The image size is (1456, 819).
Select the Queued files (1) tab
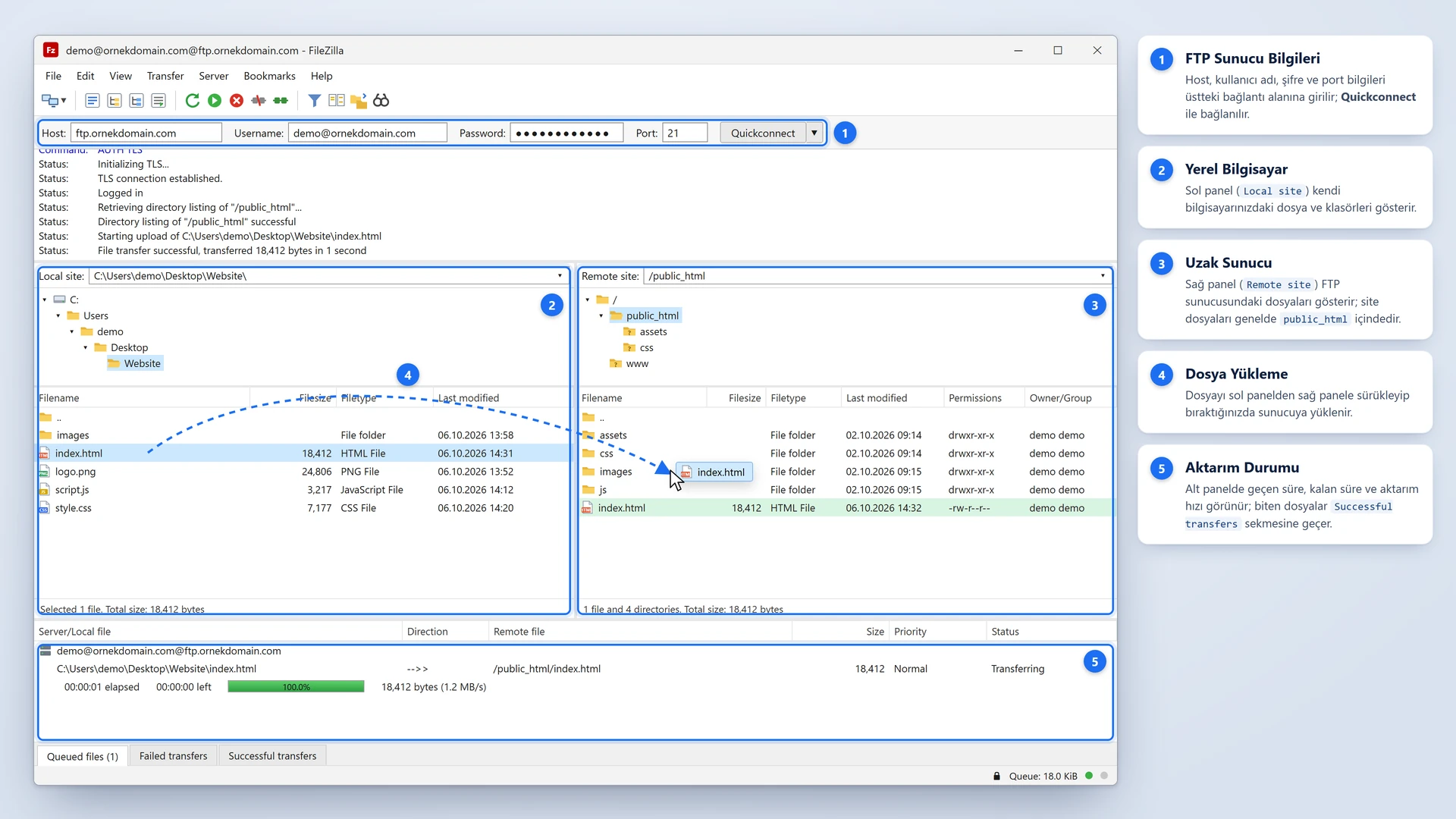[x=83, y=756]
